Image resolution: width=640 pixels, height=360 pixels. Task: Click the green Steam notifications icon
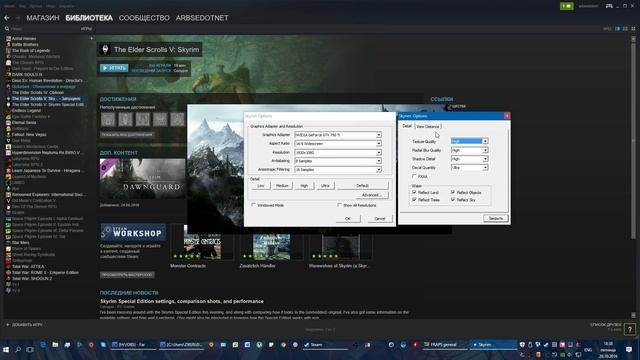[567, 6]
